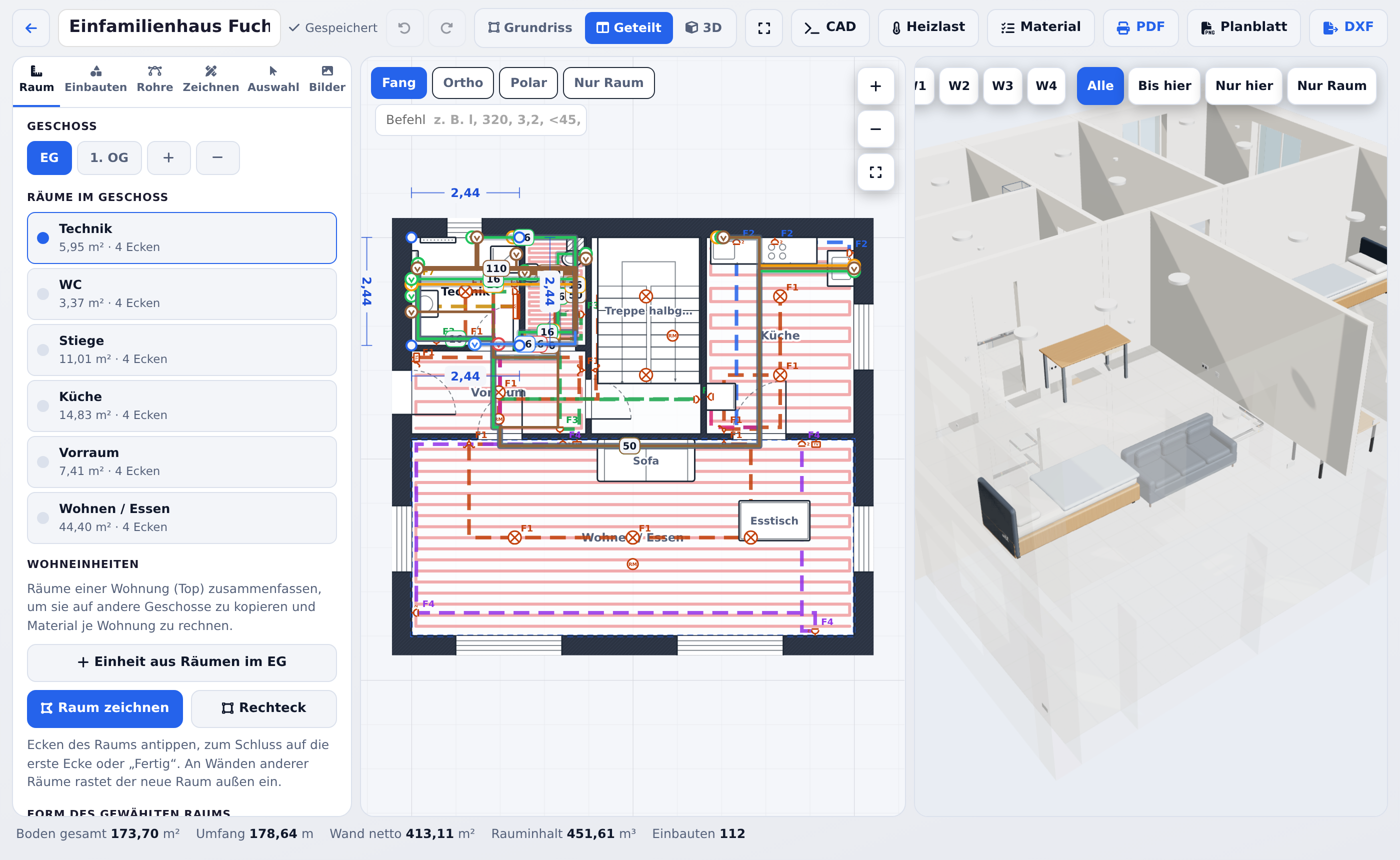Select Bis hier in the 3D view
The image size is (1400, 860).
point(1164,86)
